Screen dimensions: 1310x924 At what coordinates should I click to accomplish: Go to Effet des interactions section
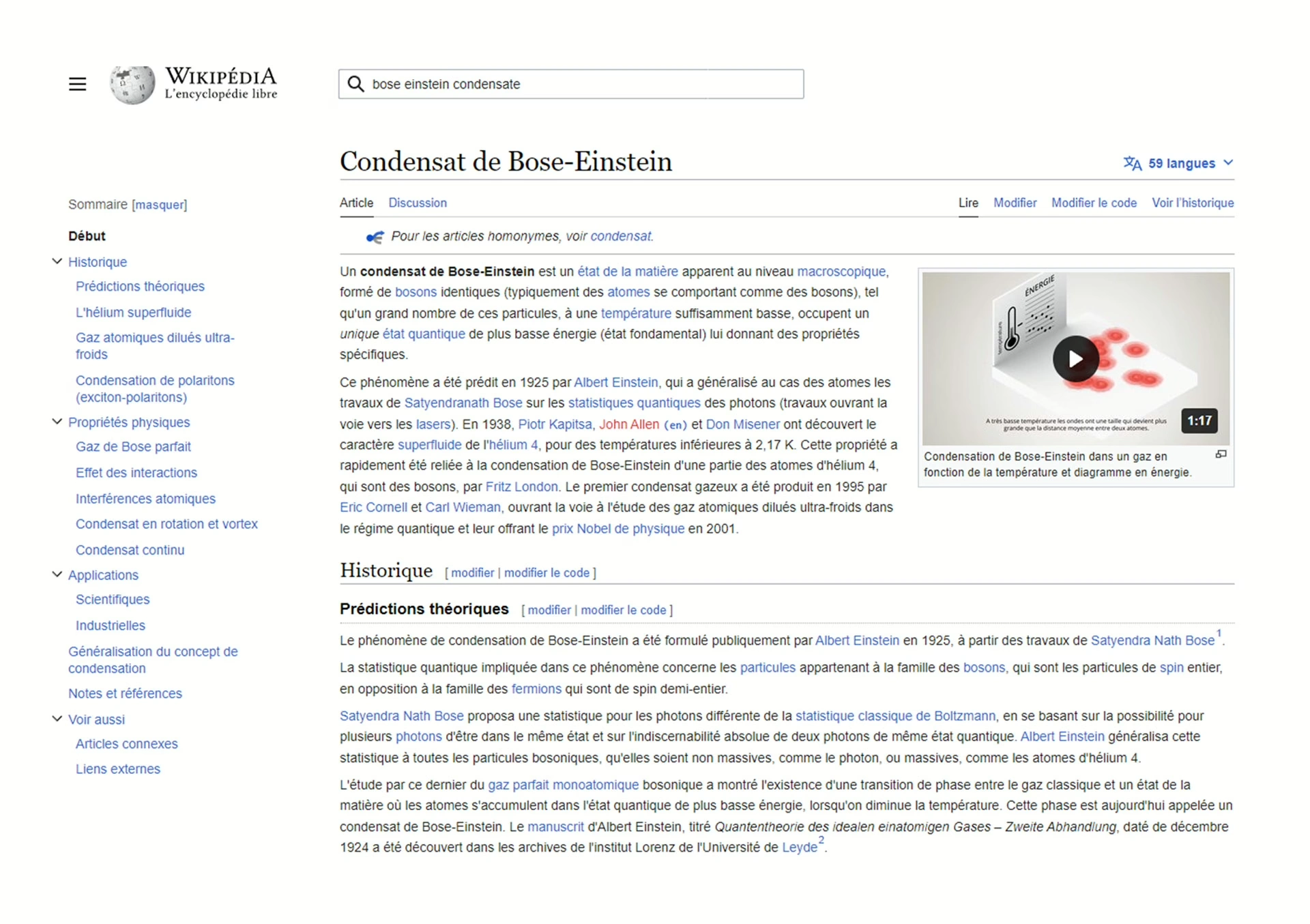136,473
